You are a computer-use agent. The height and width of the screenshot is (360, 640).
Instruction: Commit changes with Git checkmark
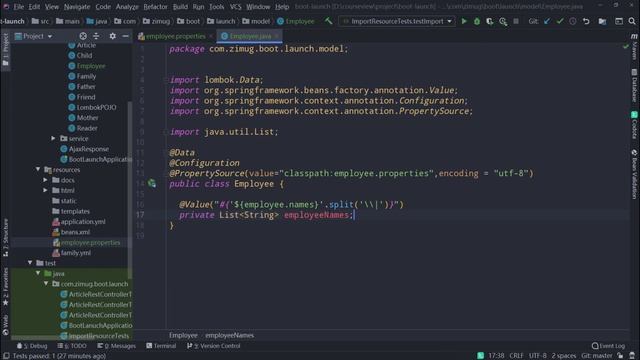point(560,21)
